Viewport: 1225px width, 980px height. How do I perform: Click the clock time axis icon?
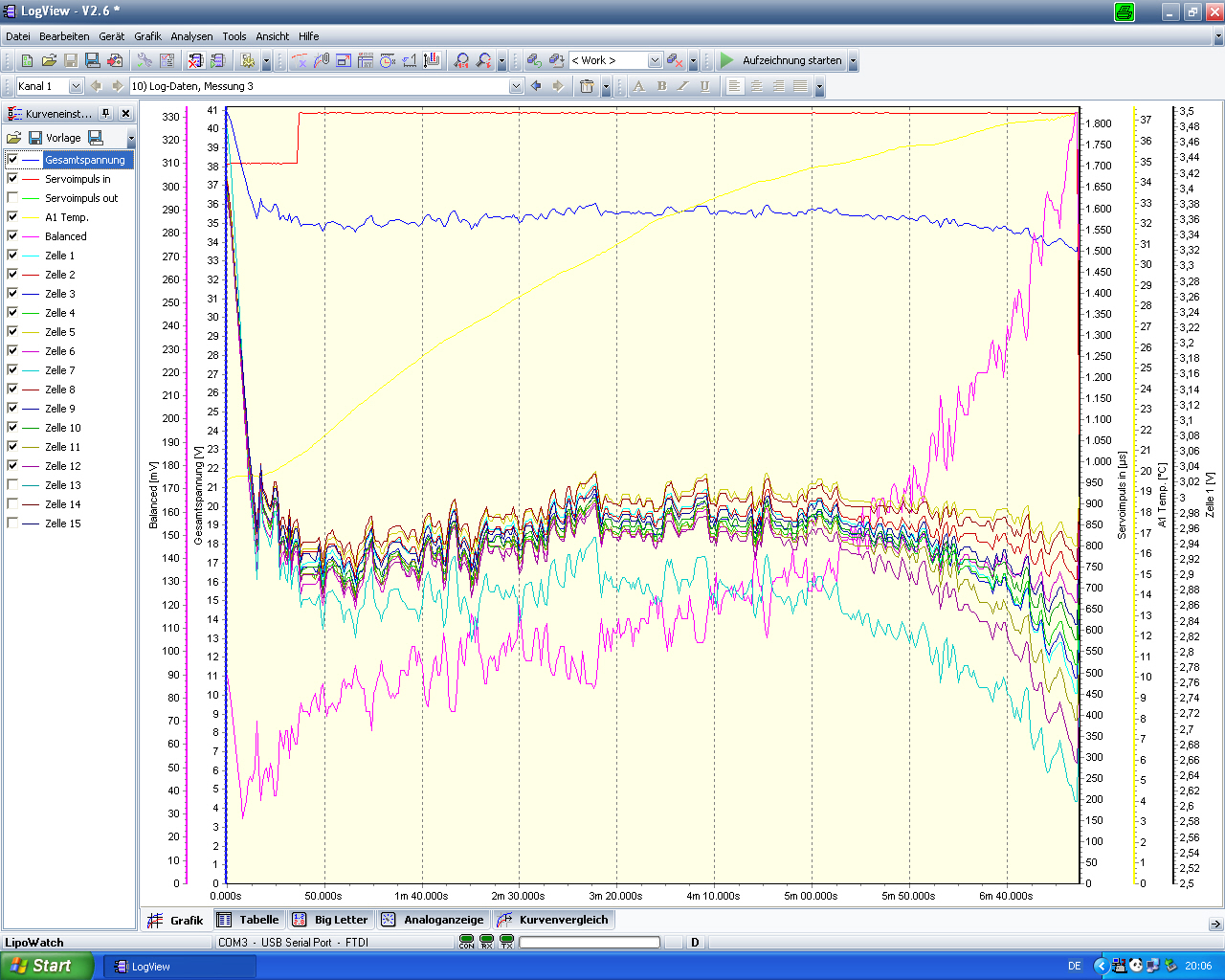(x=387, y=60)
